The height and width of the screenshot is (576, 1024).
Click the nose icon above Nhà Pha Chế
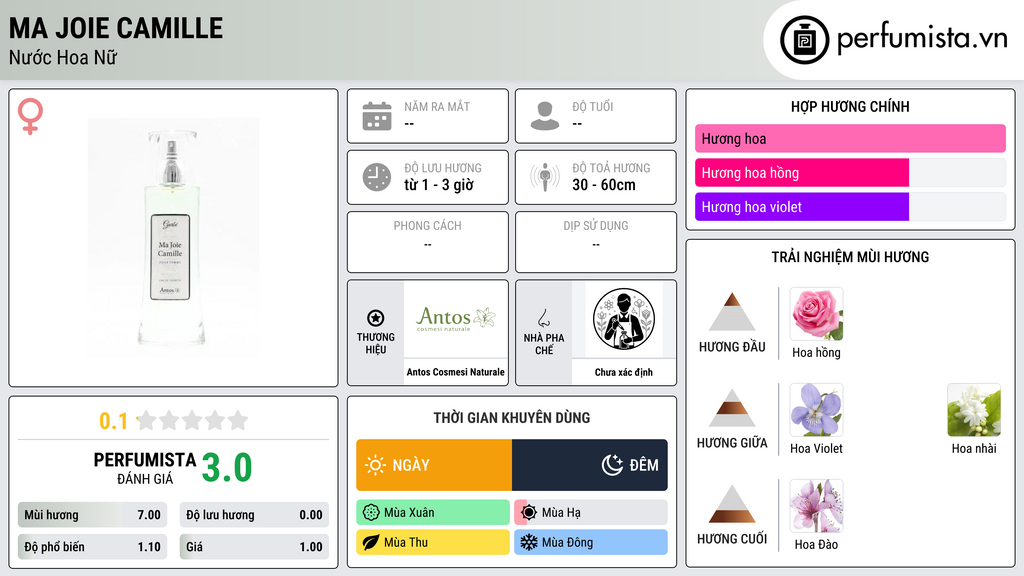[543, 318]
